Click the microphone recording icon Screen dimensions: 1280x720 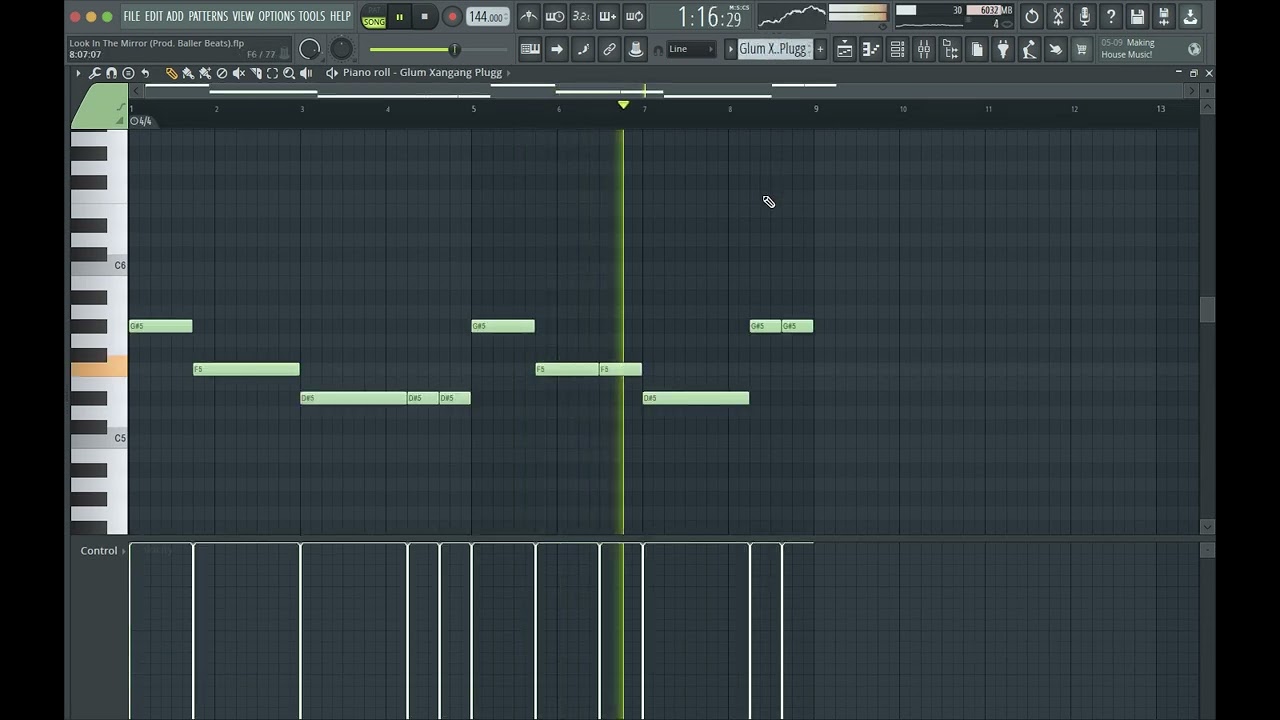point(1084,16)
